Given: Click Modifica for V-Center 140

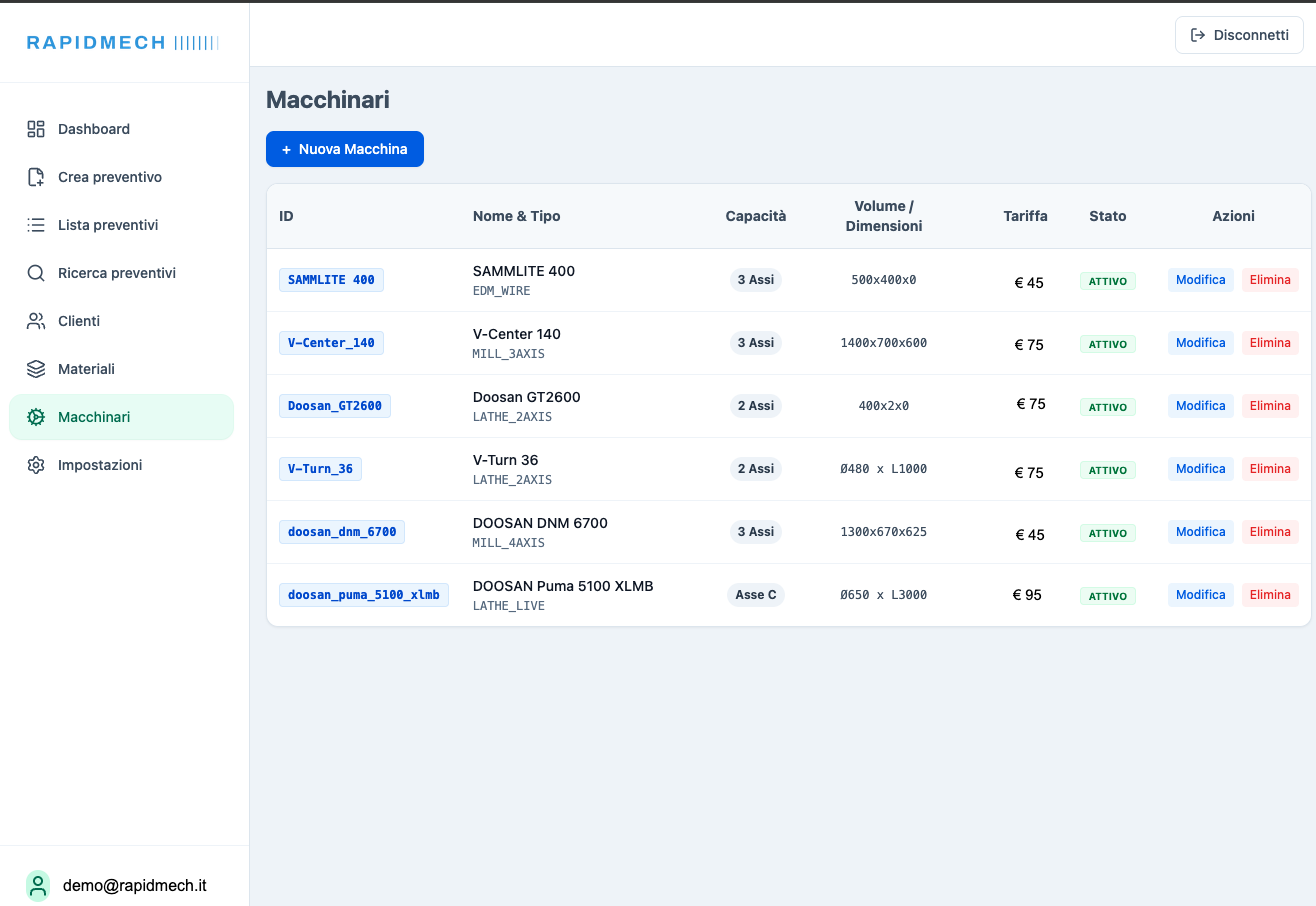Looking at the screenshot, I should [1200, 343].
